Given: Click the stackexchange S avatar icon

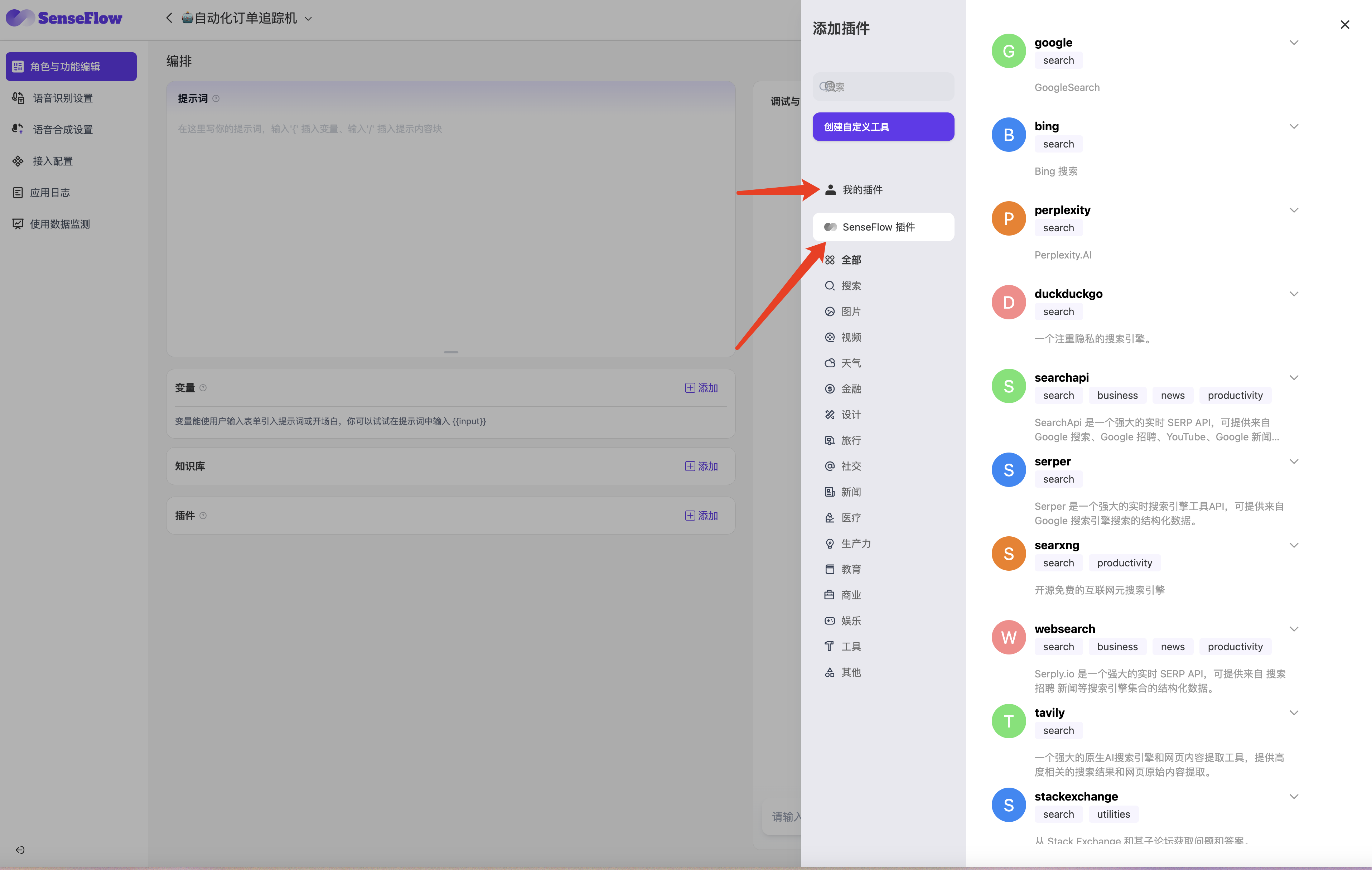Looking at the screenshot, I should point(1009,804).
